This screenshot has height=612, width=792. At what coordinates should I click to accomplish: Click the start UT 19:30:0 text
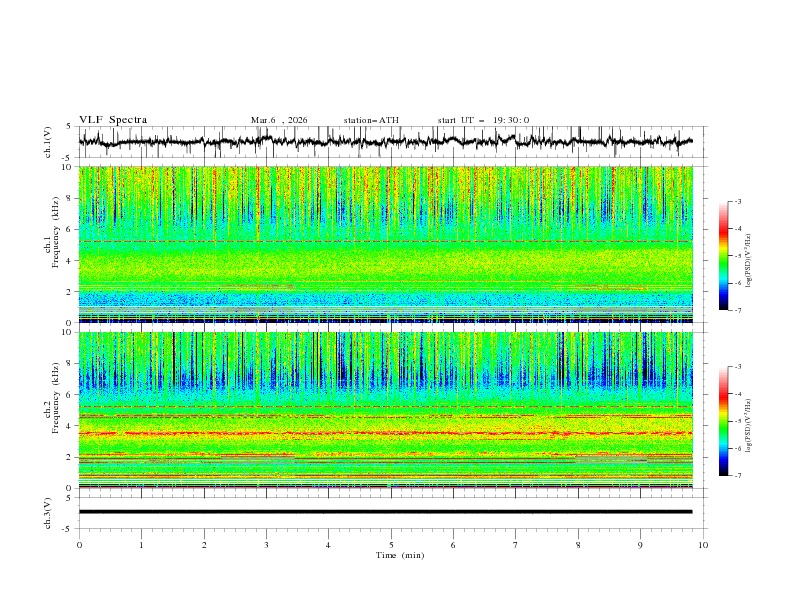point(483,120)
